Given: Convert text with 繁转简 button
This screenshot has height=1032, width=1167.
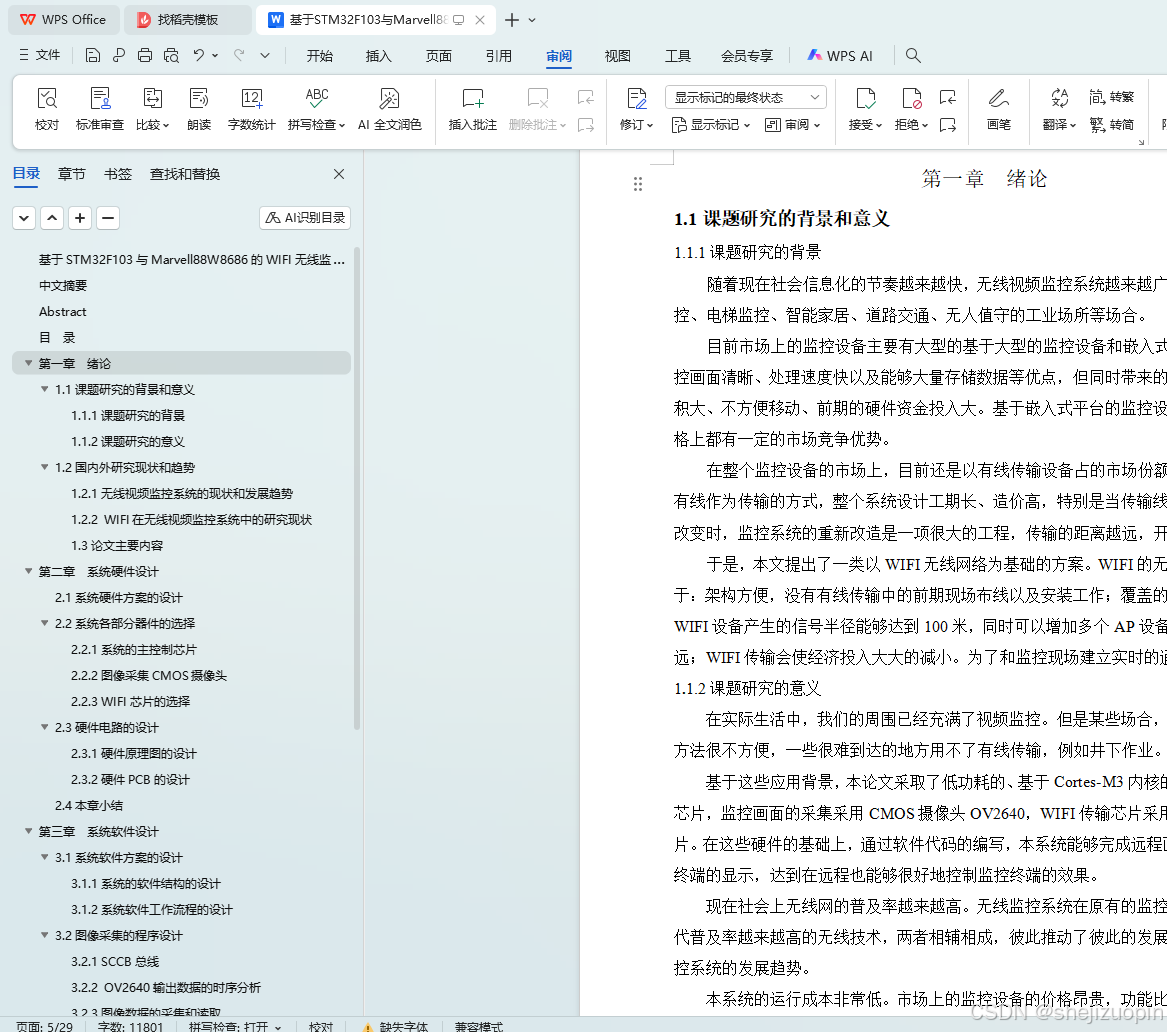Looking at the screenshot, I should pyautogui.click(x=1111, y=124).
